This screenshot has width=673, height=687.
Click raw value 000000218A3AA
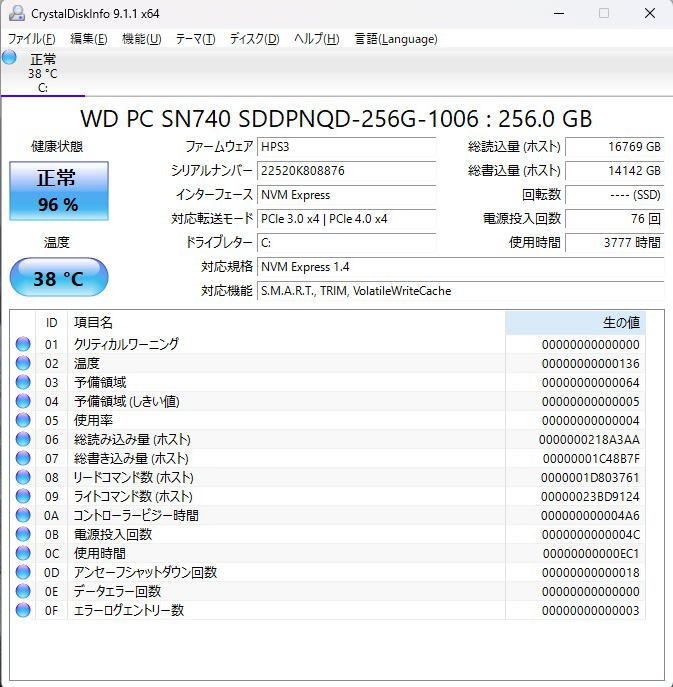click(x=589, y=439)
